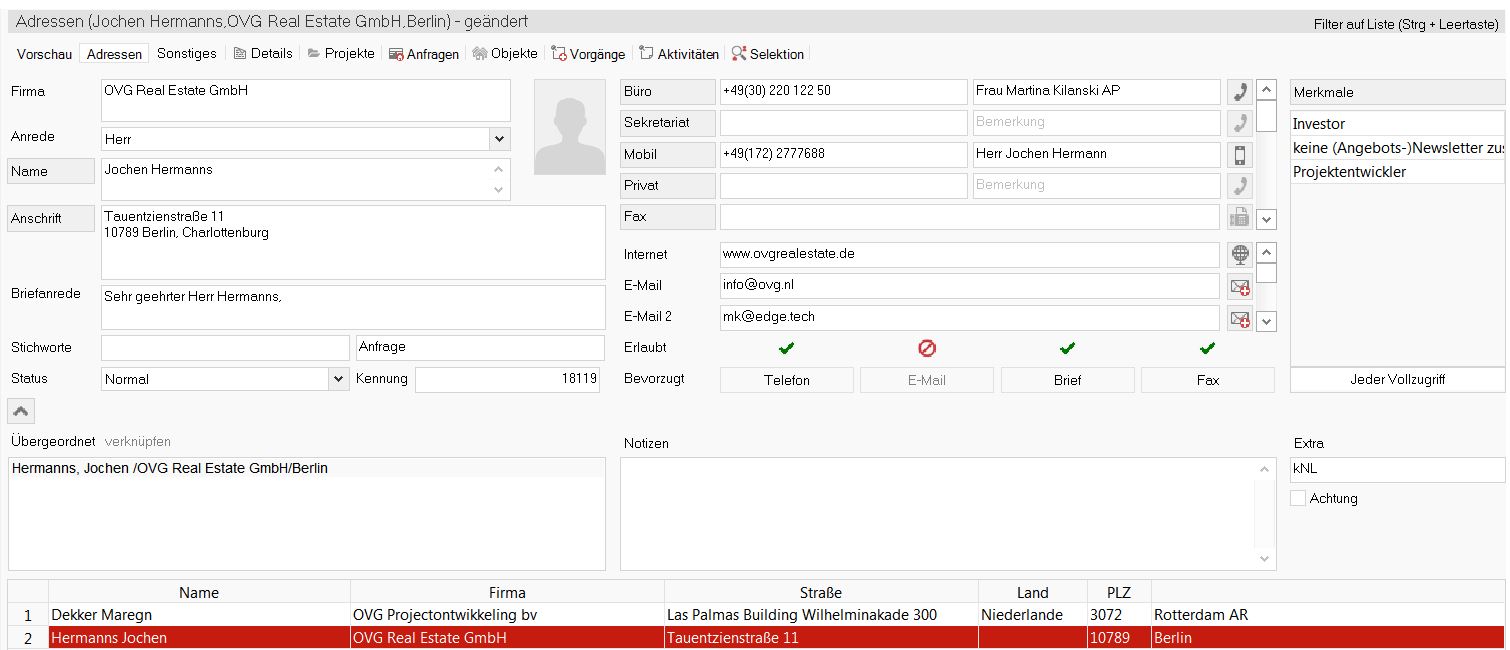Viewport: 1510px width, 650px height.
Task: Open the Aktivitäten tab
Action: [x=679, y=54]
